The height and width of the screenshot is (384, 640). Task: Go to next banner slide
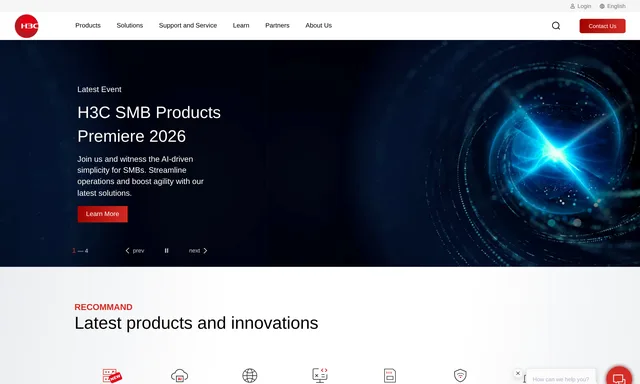198,251
